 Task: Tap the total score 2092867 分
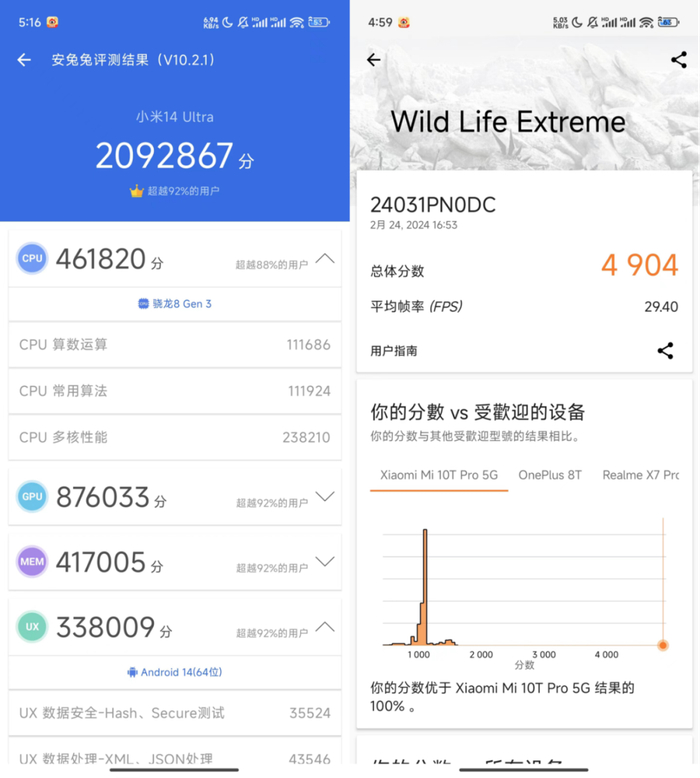[x=175, y=156]
